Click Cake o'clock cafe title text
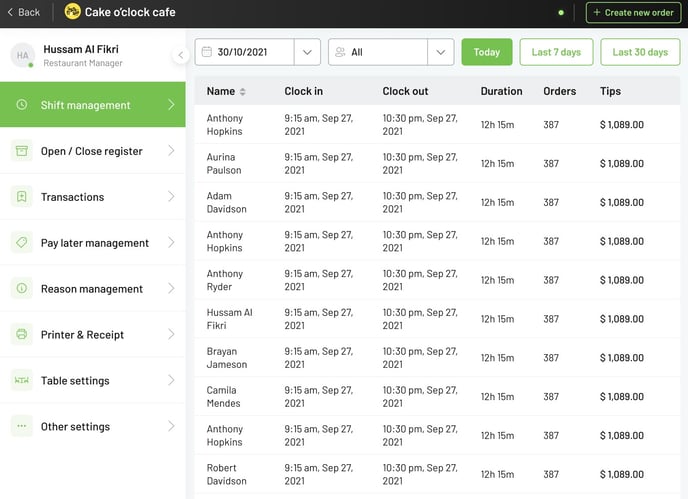 point(130,12)
